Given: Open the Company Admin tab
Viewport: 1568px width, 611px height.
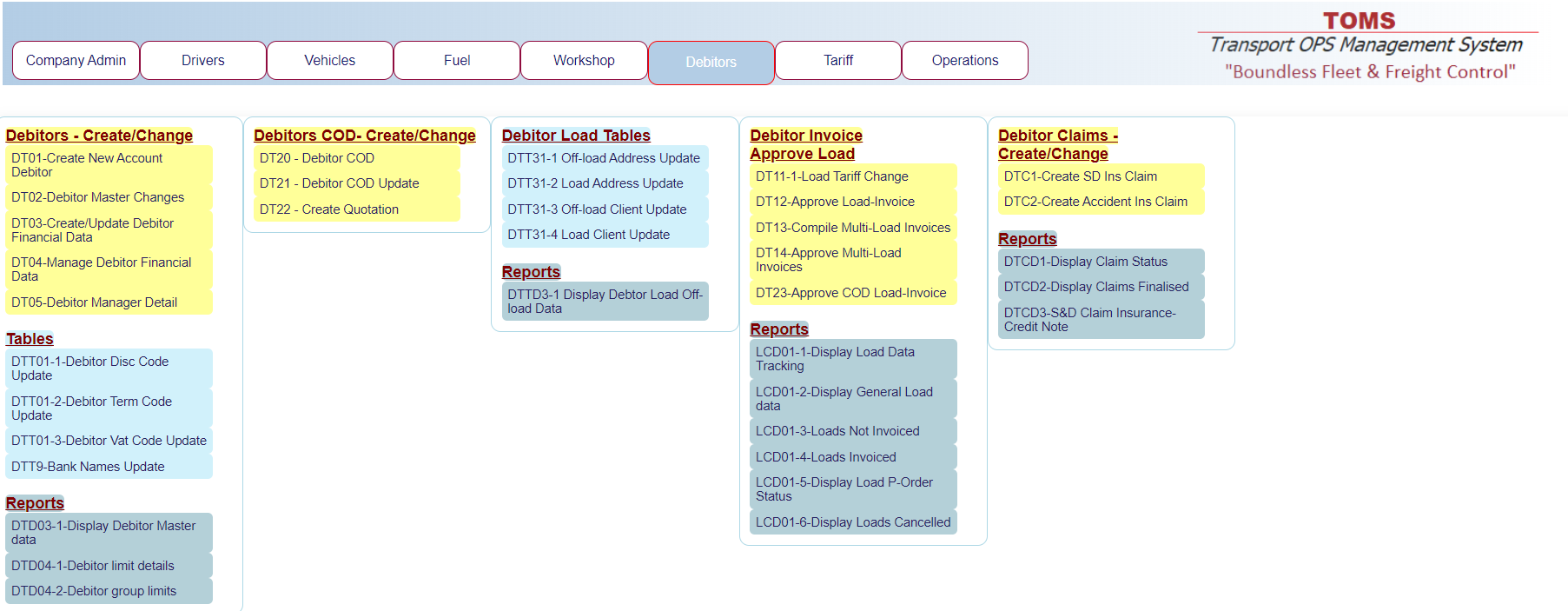Looking at the screenshot, I should 76,61.
